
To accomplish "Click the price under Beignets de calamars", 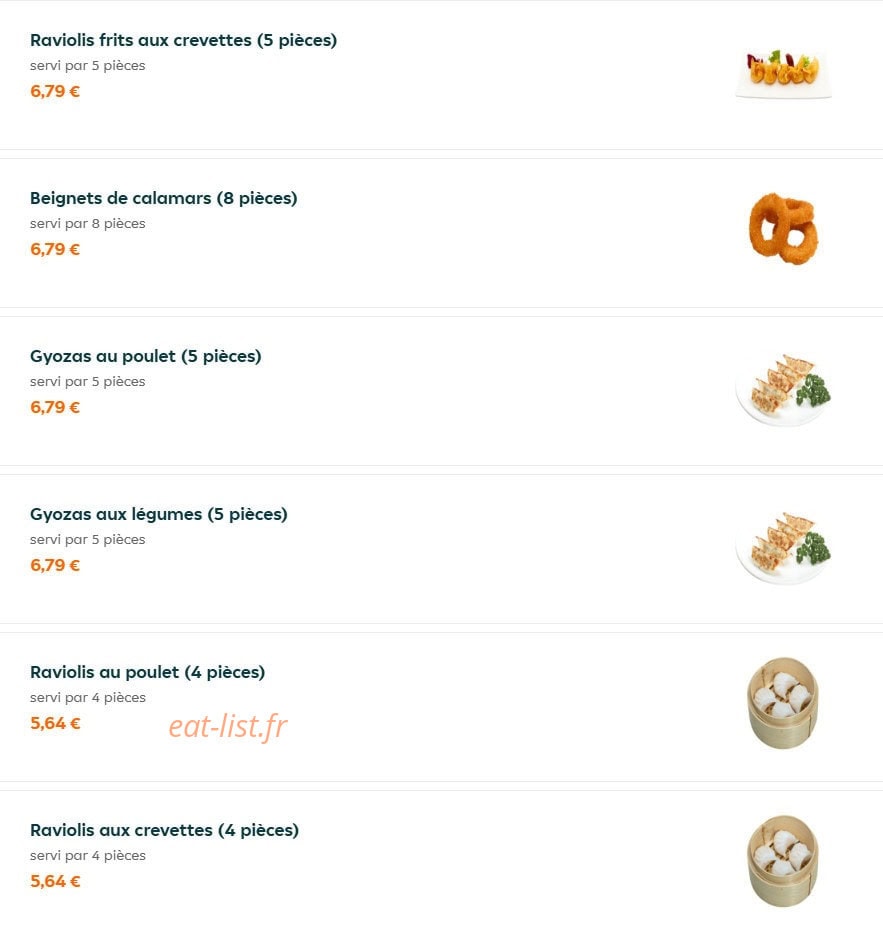I will [x=55, y=249].
